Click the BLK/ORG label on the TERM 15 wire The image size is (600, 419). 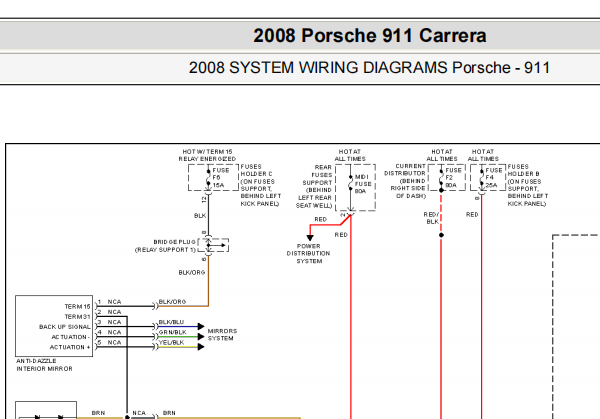172,302
